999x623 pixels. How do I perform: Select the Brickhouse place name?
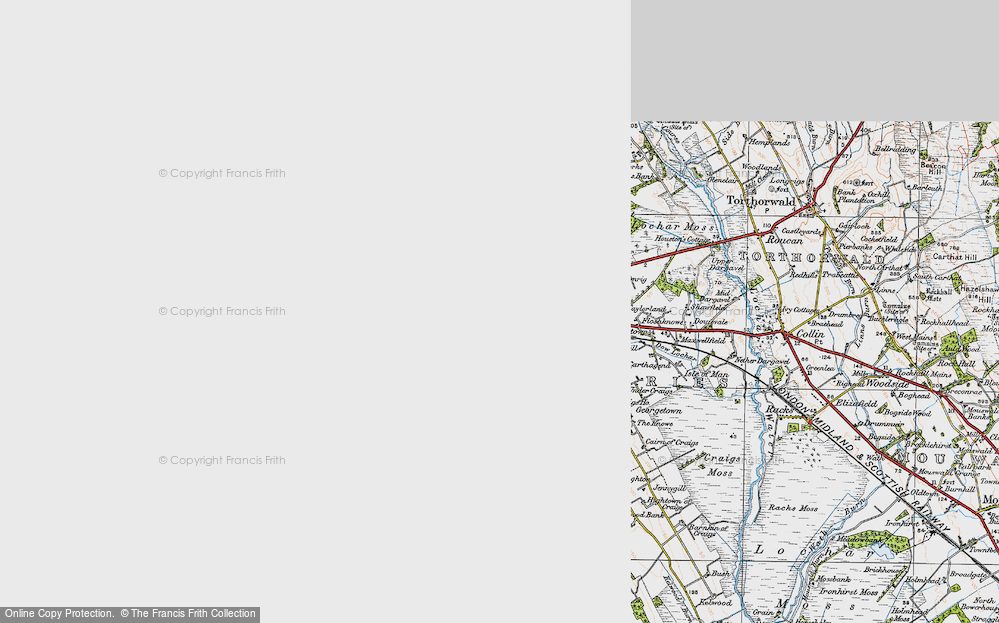pyautogui.click(x=884, y=569)
